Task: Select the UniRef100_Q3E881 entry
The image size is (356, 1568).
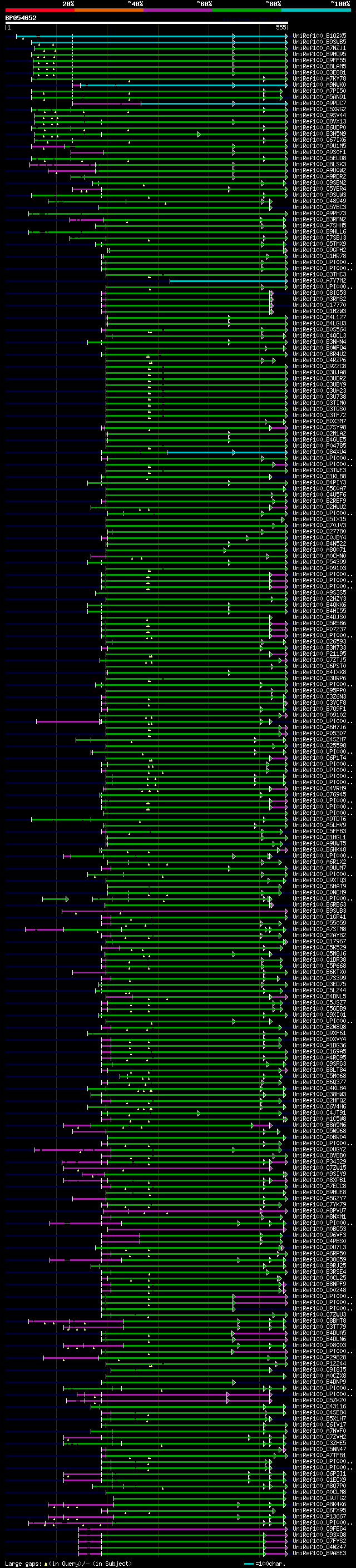Action: point(319,72)
